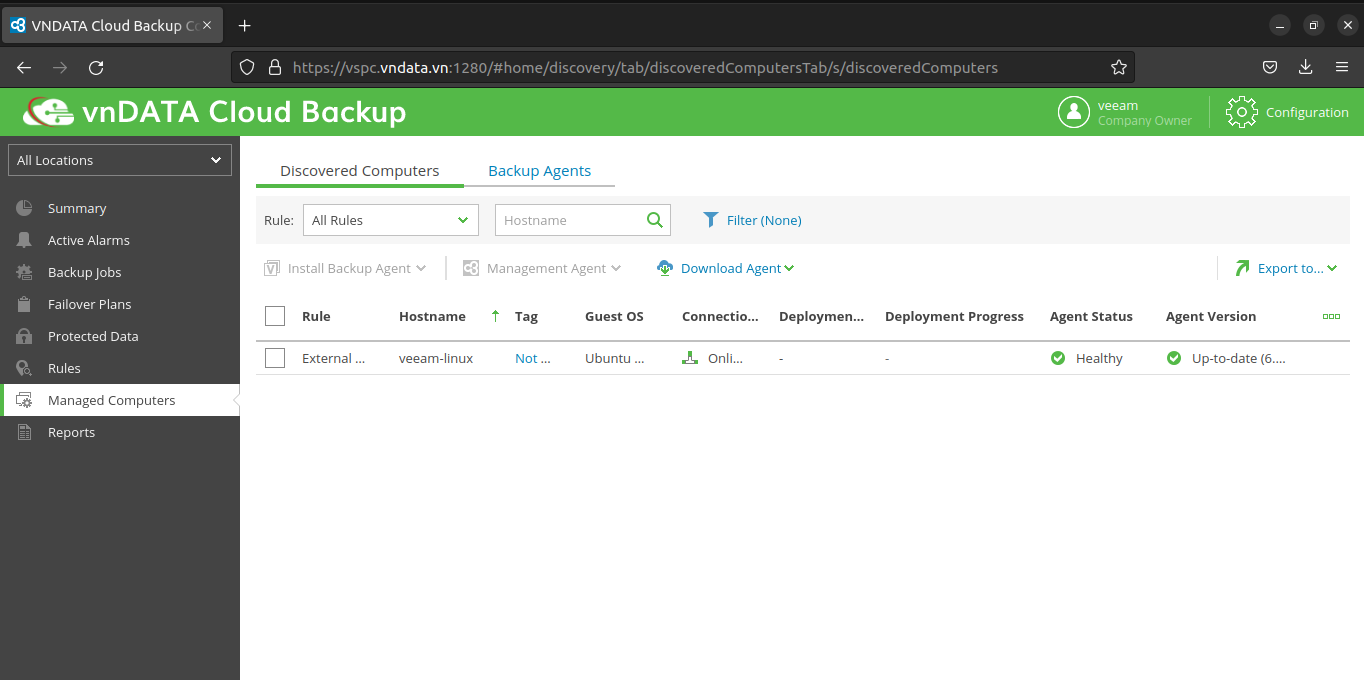Click the Configuration gear icon
The width and height of the screenshot is (1364, 680).
1241,112
